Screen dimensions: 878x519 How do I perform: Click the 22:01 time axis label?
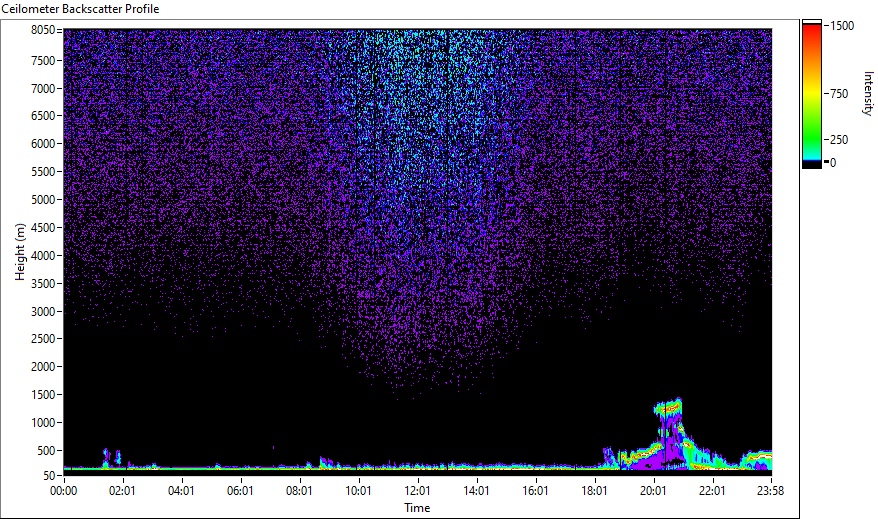[x=712, y=491]
